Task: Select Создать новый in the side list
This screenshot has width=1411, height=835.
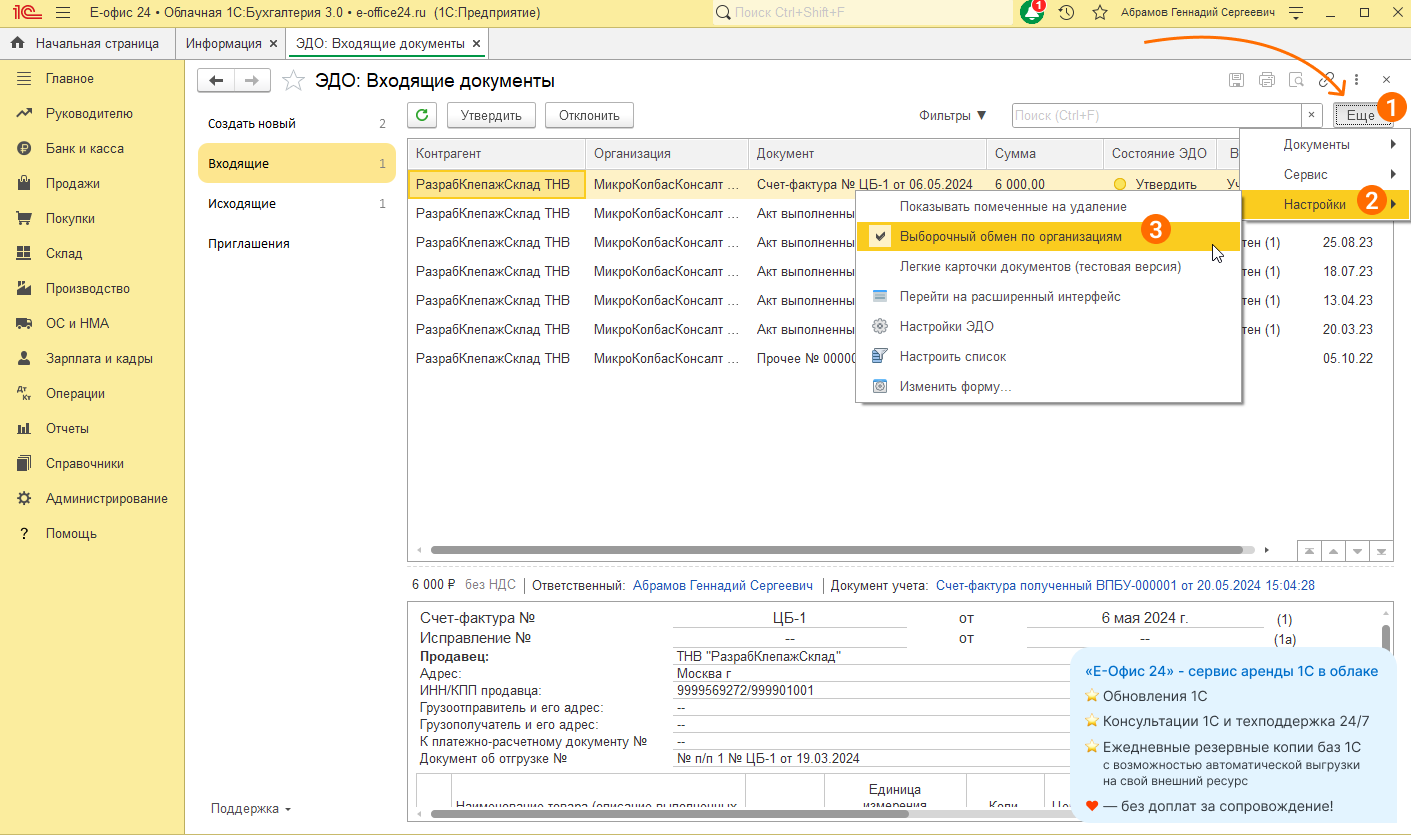Action: pyautogui.click(x=297, y=124)
